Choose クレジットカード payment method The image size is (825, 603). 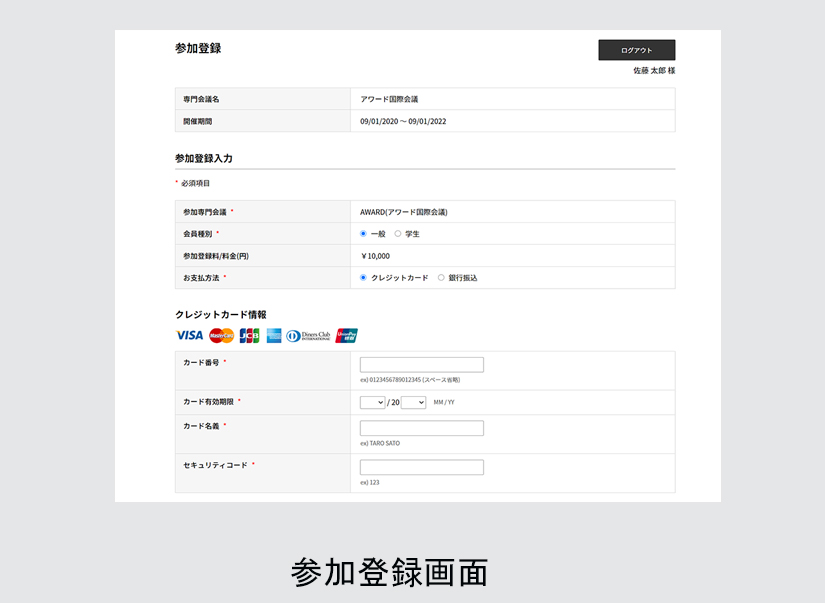363,278
